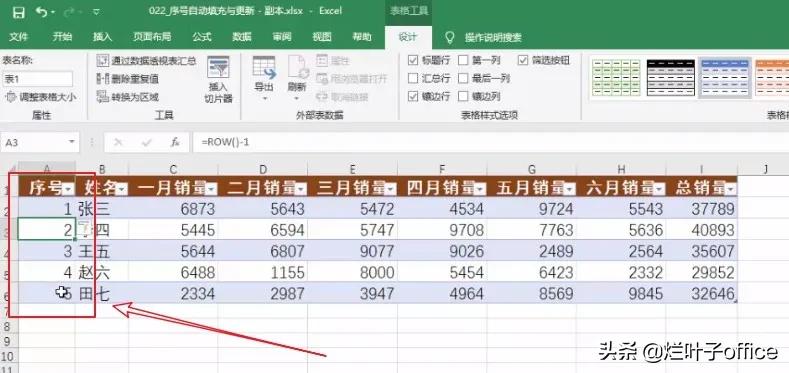This screenshot has height=373, width=789.
Task: Open the Name Box dropdown arrow
Action: point(72,142)
